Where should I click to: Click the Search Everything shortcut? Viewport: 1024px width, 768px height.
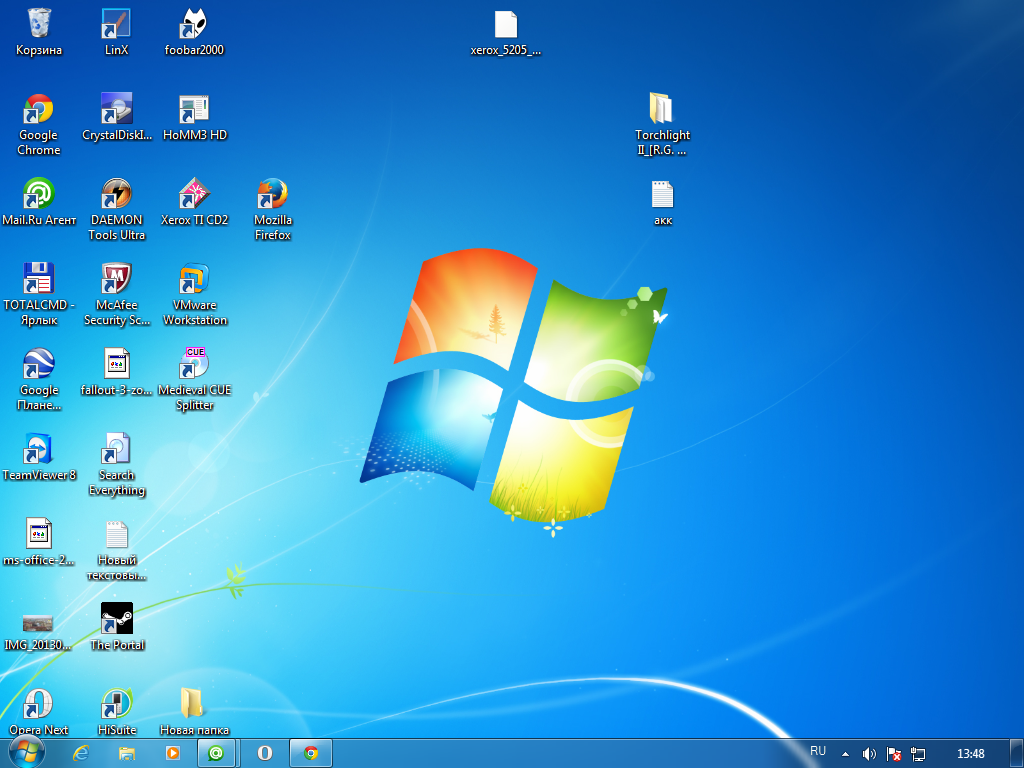(117, 449)
